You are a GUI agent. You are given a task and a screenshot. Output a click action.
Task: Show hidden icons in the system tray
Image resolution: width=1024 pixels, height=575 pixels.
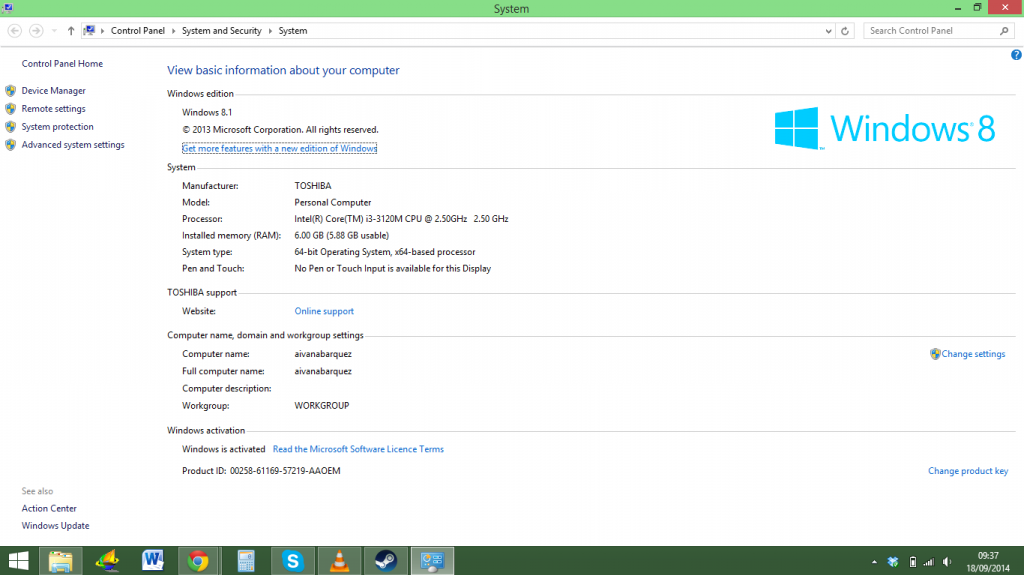(x=875, y=561)
